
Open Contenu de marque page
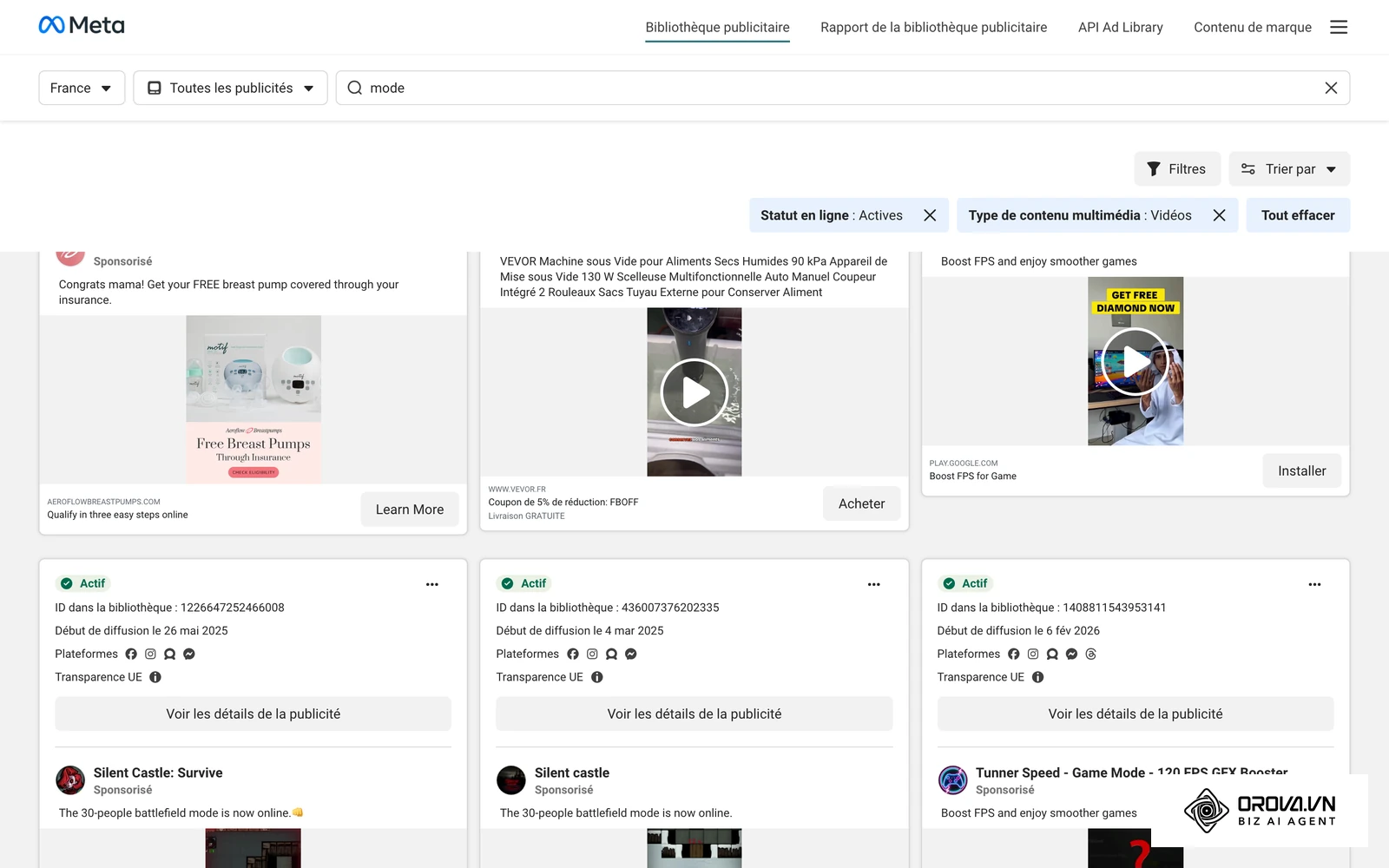pos(1252,27)
